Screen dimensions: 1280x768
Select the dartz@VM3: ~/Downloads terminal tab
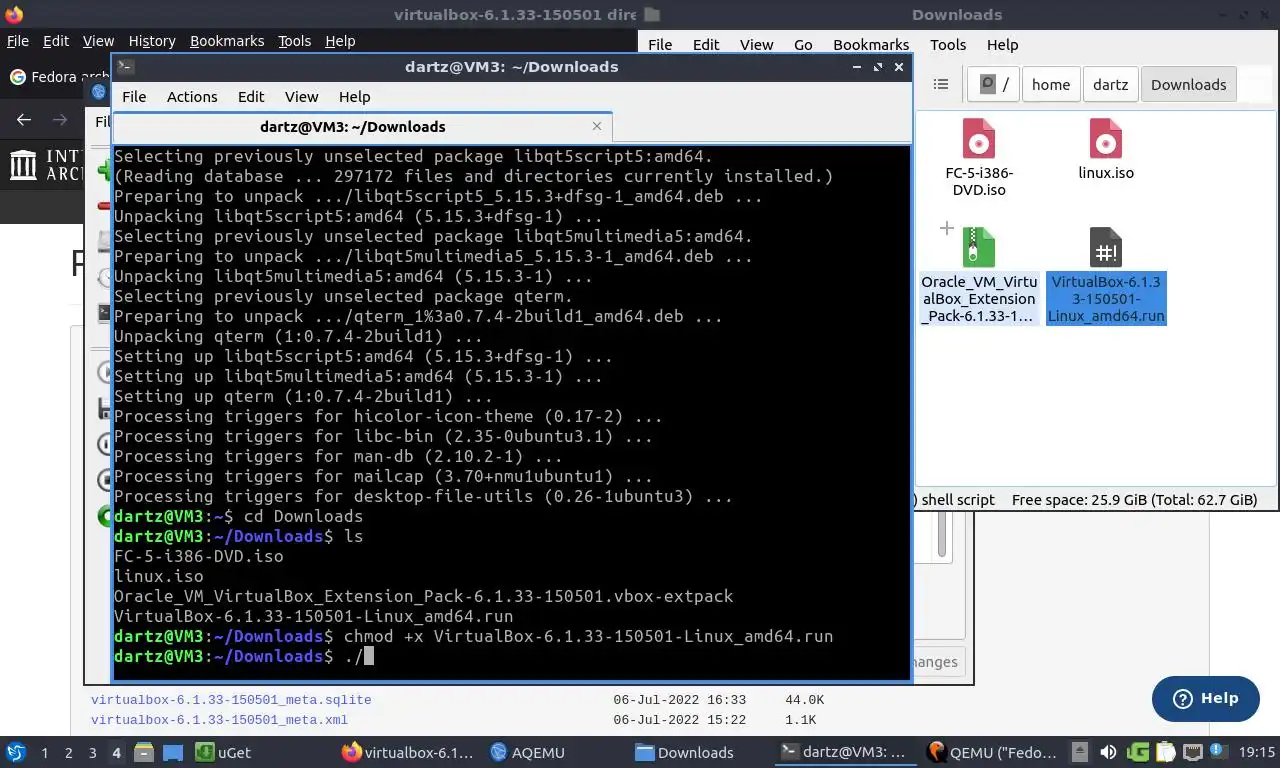point(362,127)
